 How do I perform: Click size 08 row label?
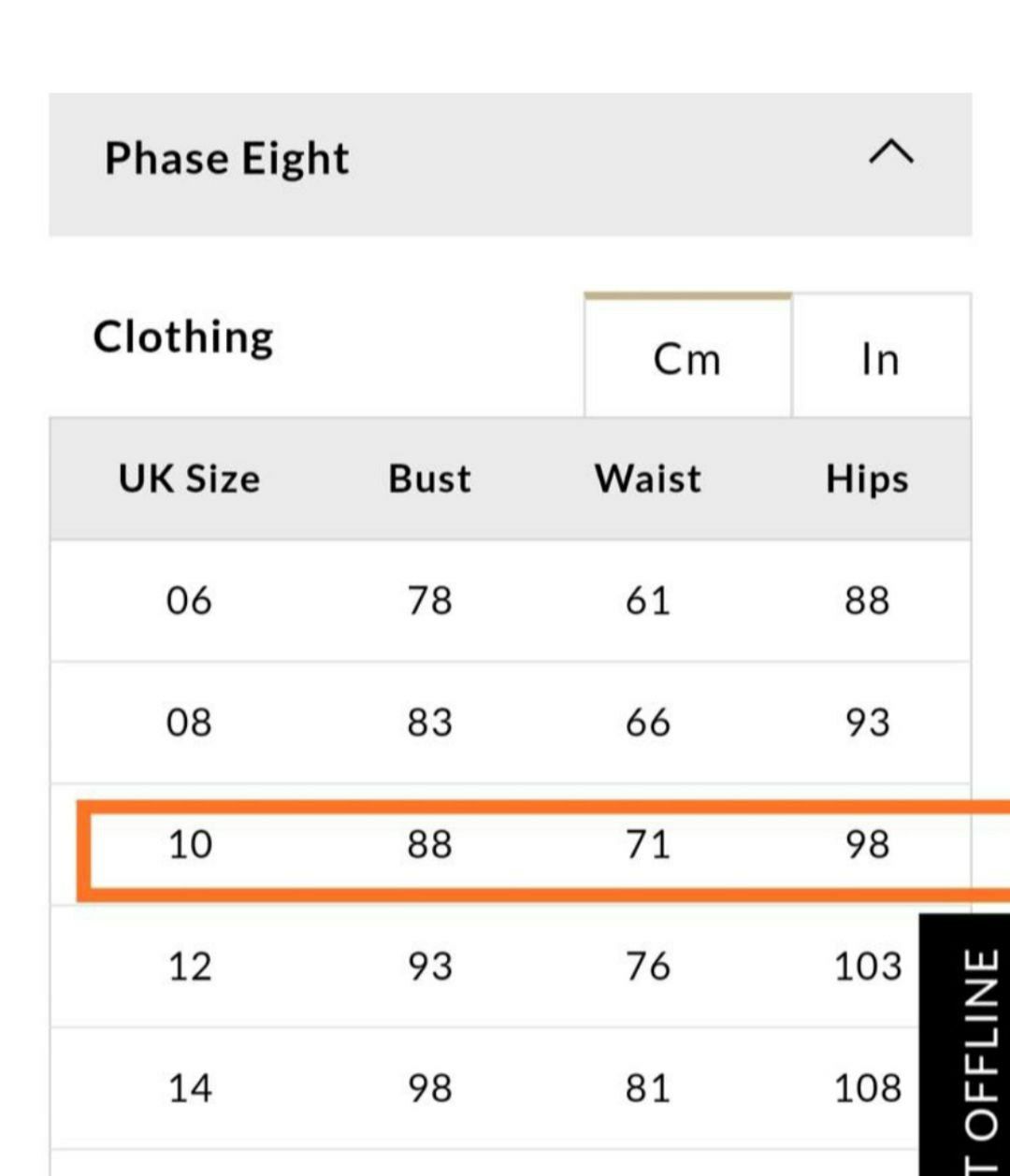[x=189, y=723]
